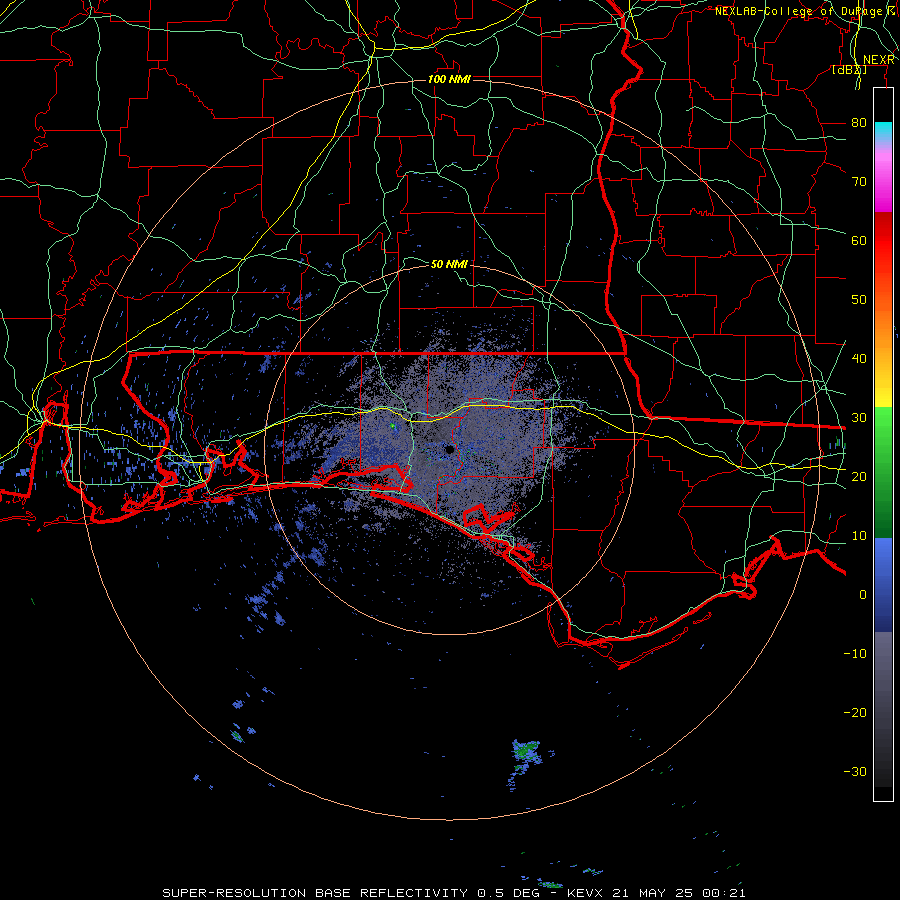The height and width of the screenshot is (900, 900).
Task: Click the 0 value on the dBZ scale
Action: tap(863, 595)
